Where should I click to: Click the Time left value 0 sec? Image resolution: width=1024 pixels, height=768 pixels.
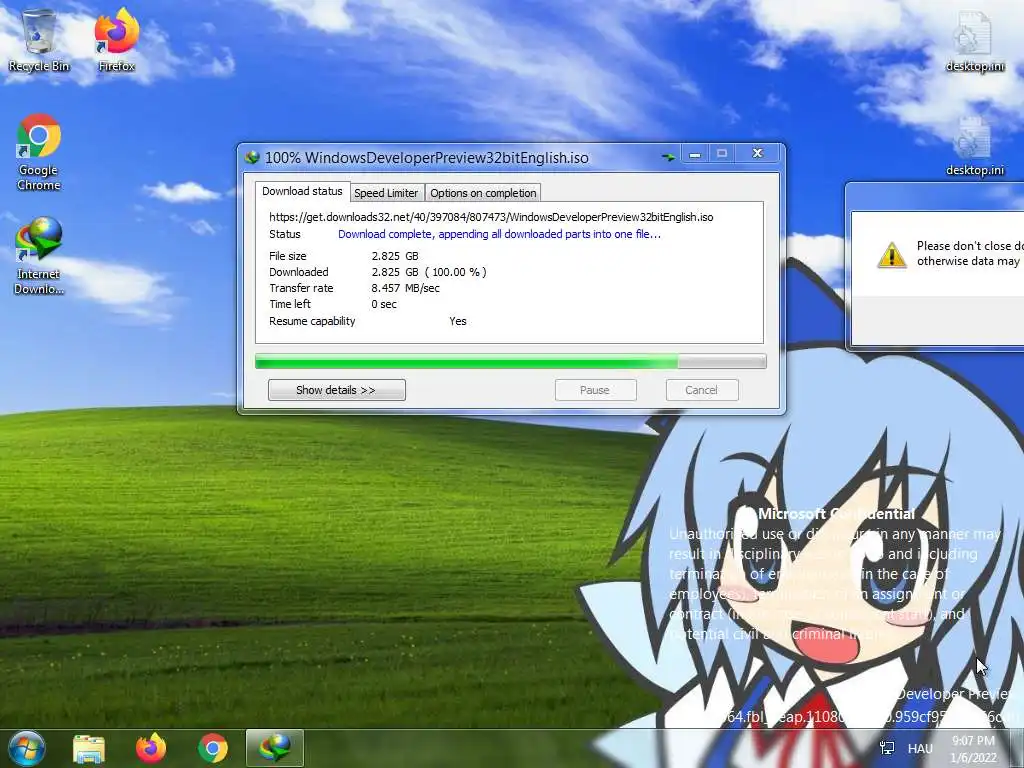tap(384, 304)
